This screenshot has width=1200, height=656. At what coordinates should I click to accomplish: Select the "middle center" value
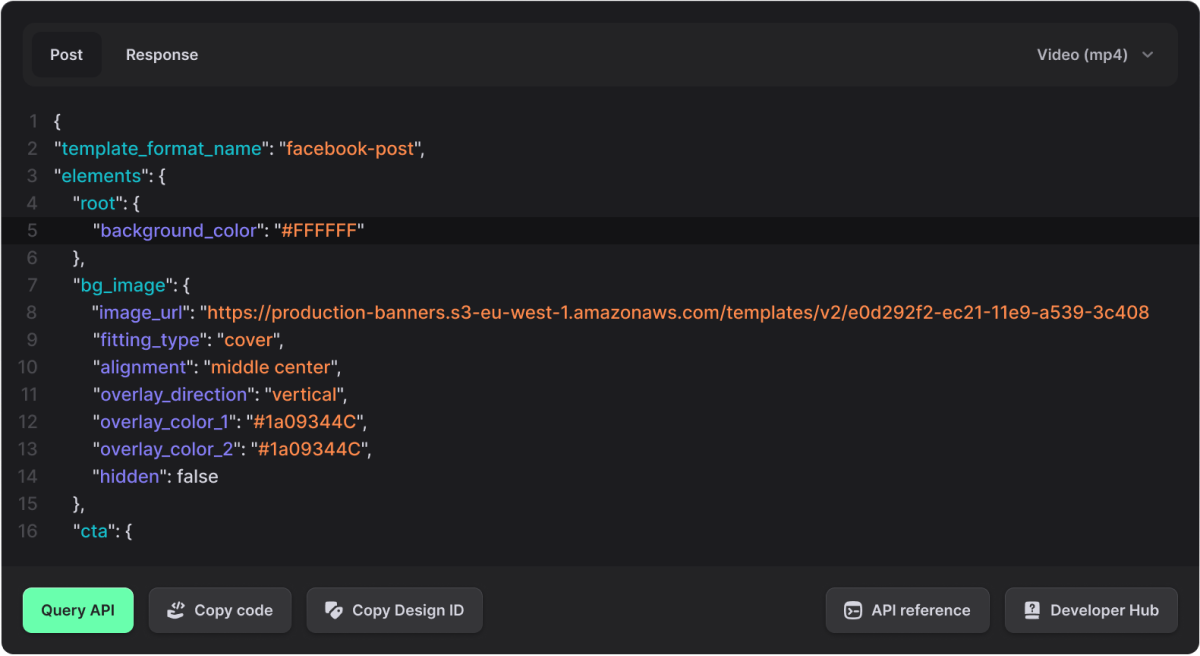click(x=270, y=367)
